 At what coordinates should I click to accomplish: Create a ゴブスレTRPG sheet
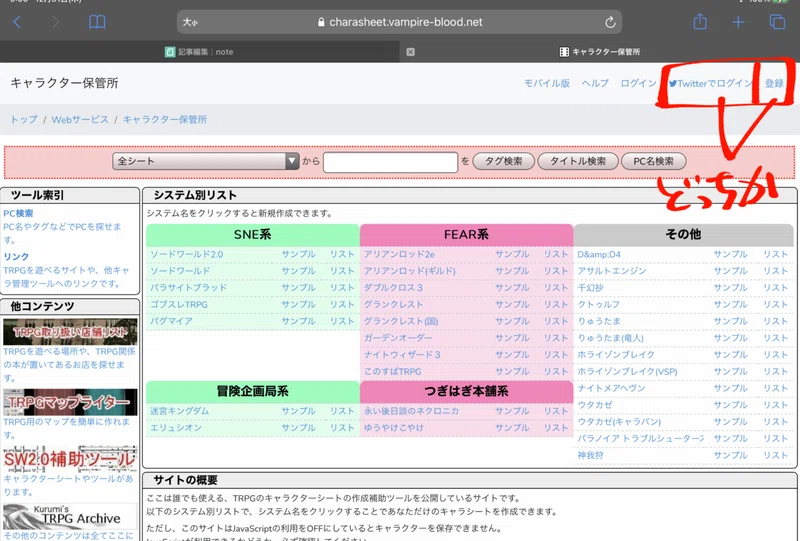click(x=179, y=305)
